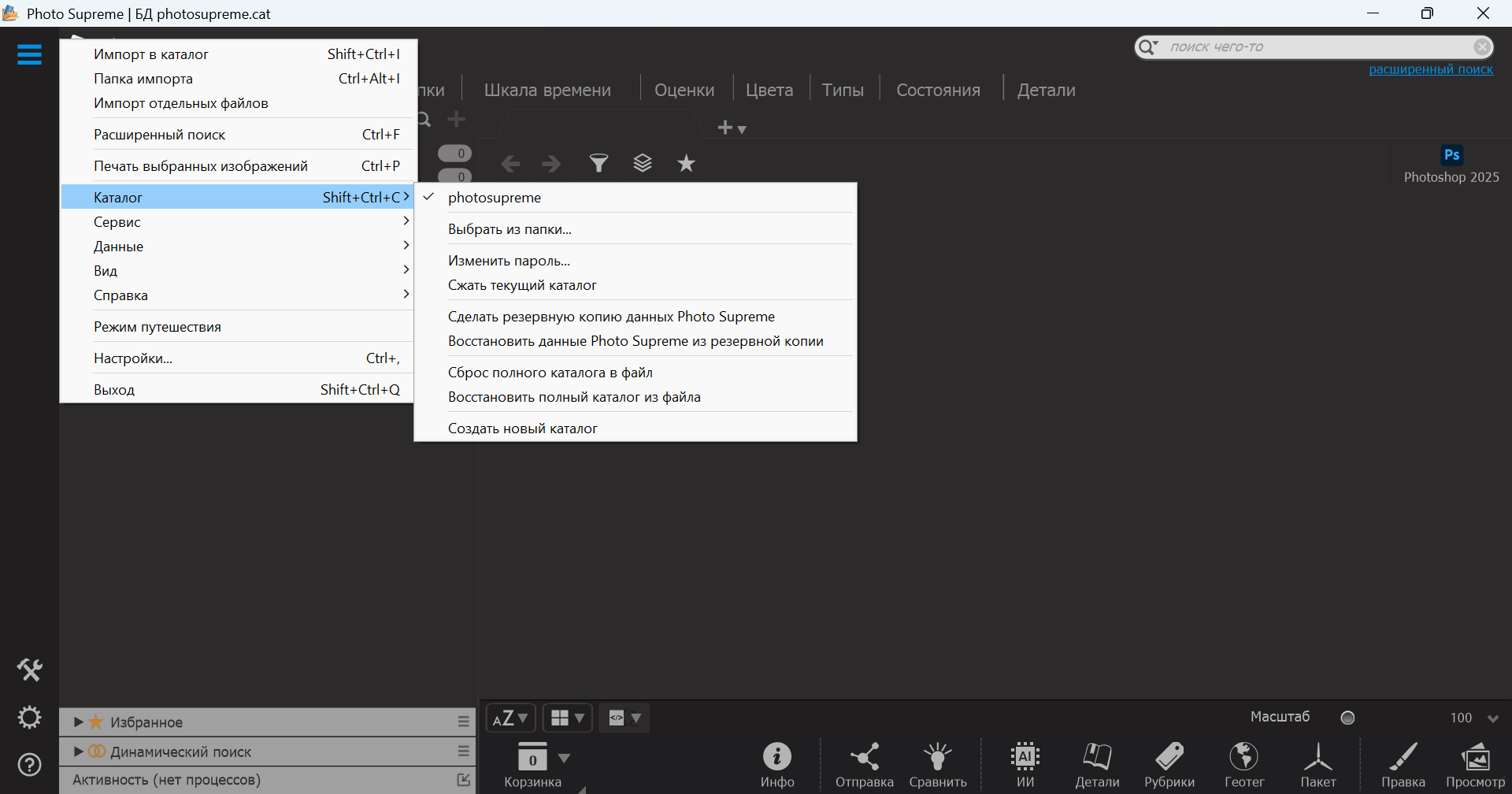
Task: Open the zoom value 100 dropdown arrow
Action: point(1492,718)
